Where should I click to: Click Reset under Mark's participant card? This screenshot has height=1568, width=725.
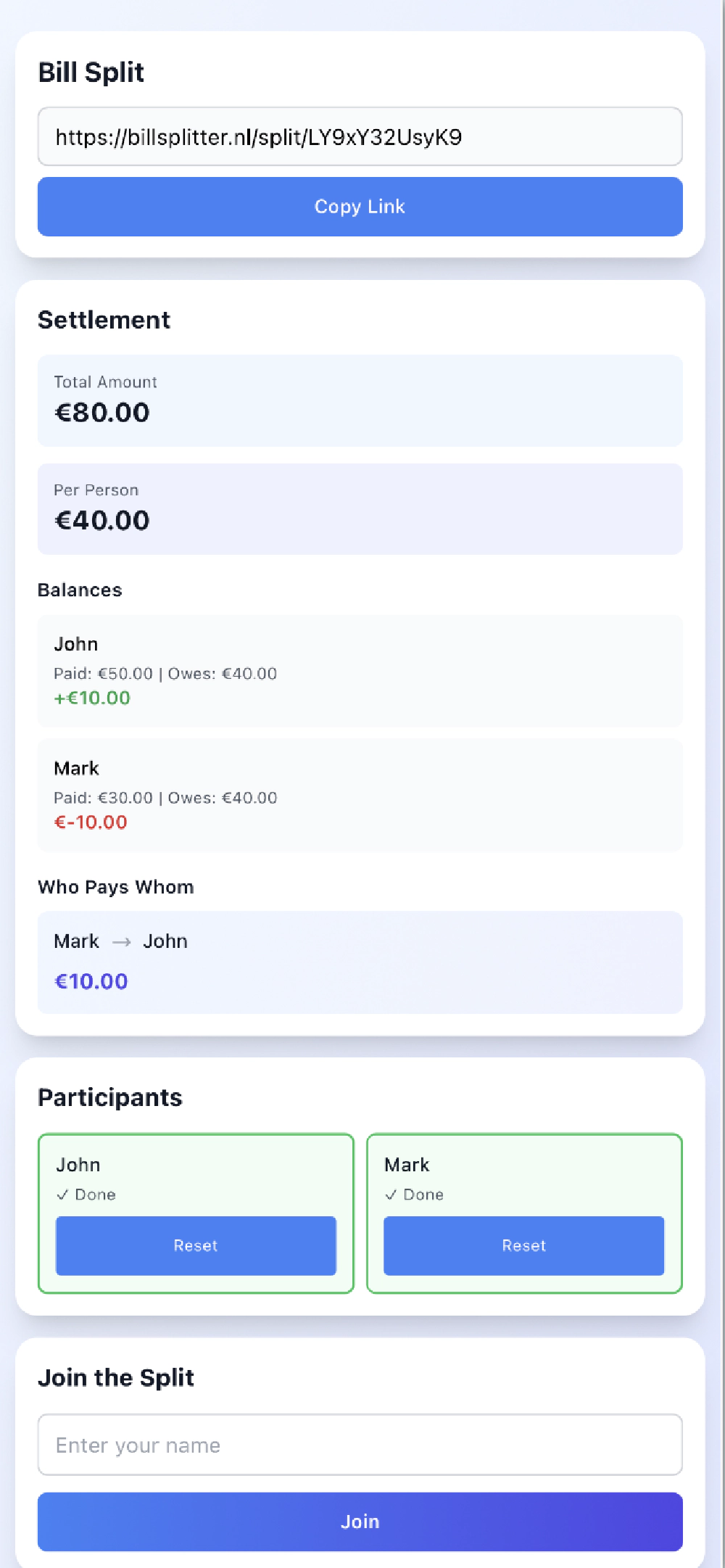click(523, 1245)
